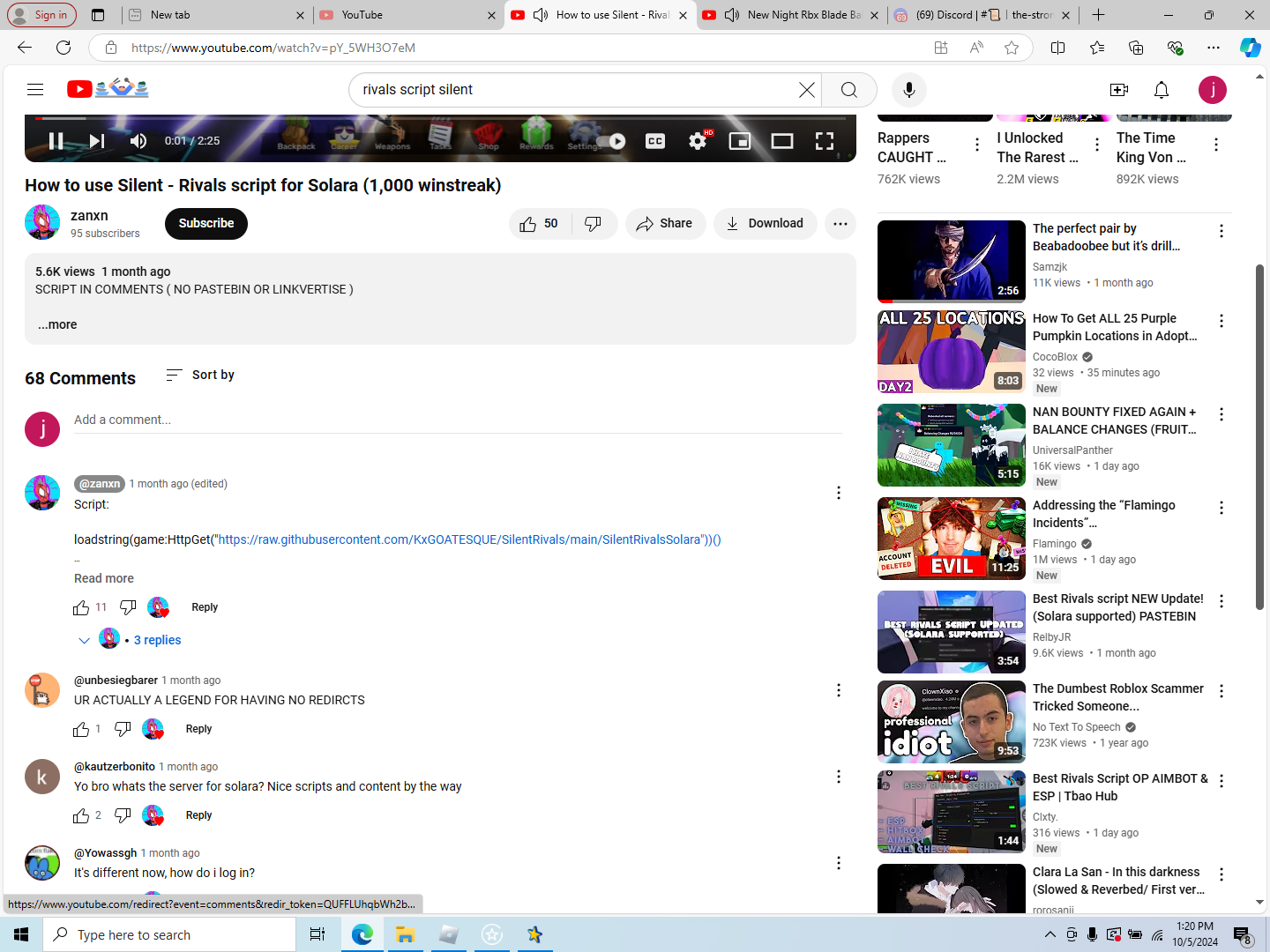1270x952 pixels.
Task: Open video player settings gear
Action: pos(698,141)
